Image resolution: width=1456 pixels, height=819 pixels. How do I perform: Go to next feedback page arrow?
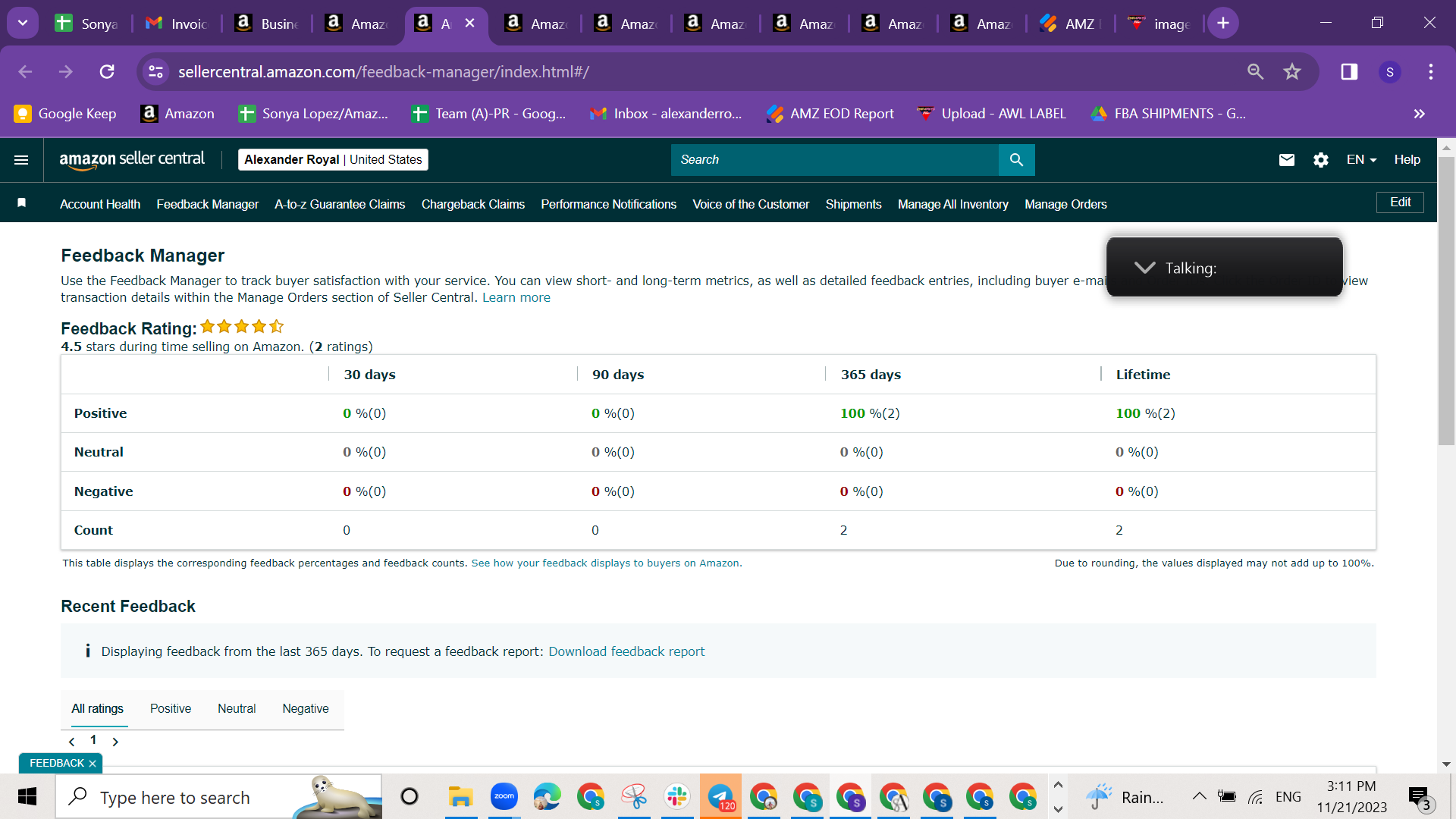click(x=115, y=742)
